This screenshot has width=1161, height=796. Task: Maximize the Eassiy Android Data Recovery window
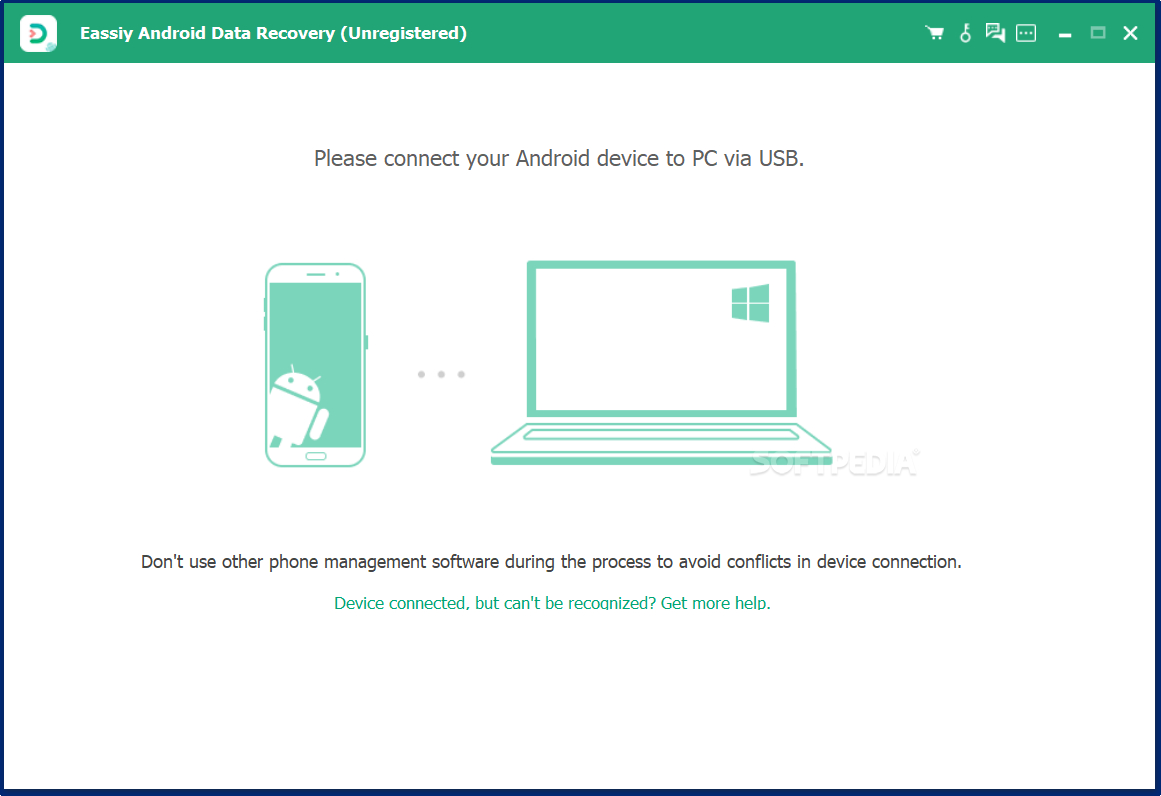point(1098,33)
